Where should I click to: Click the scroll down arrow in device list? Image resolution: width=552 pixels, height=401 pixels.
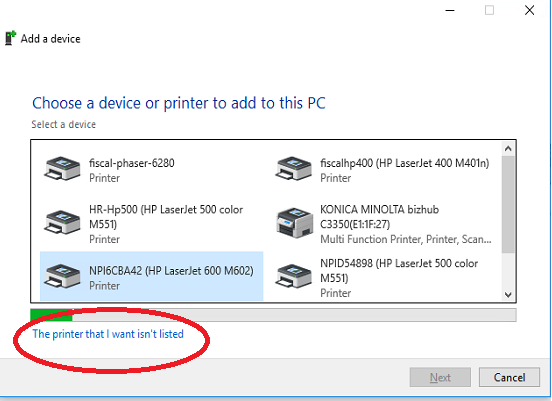(508, 294)
